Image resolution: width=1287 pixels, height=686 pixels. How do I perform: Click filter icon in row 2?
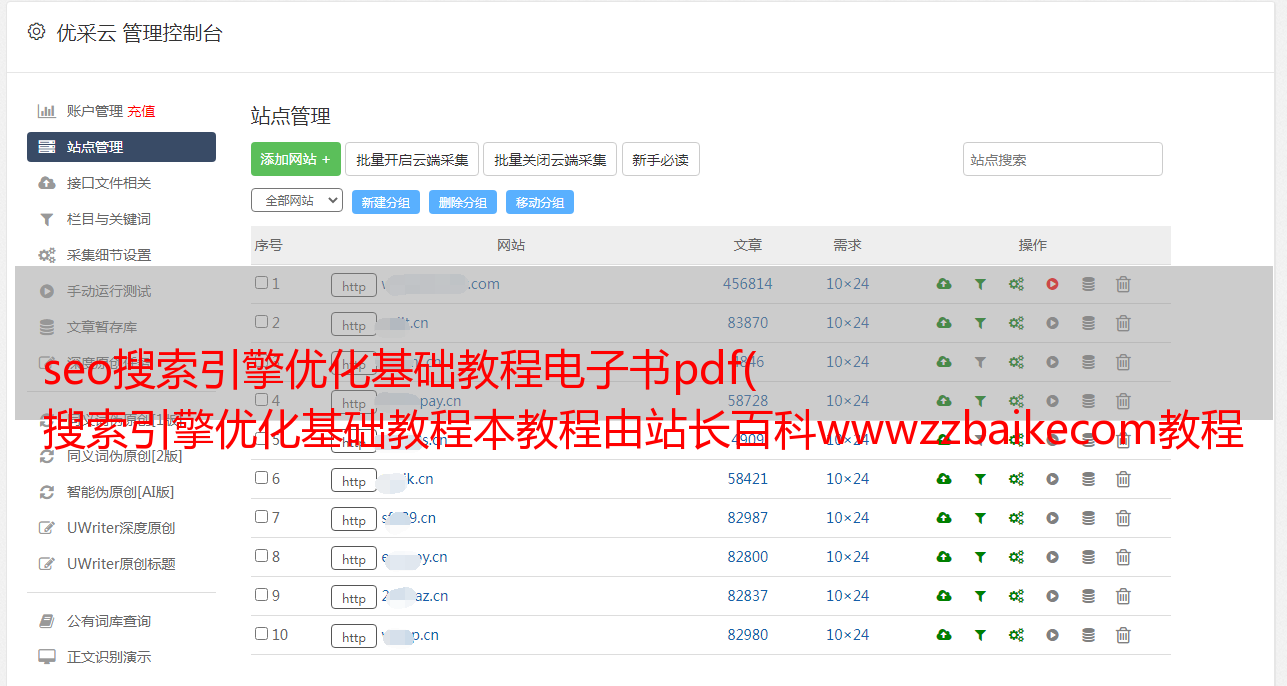coord(980,323)
